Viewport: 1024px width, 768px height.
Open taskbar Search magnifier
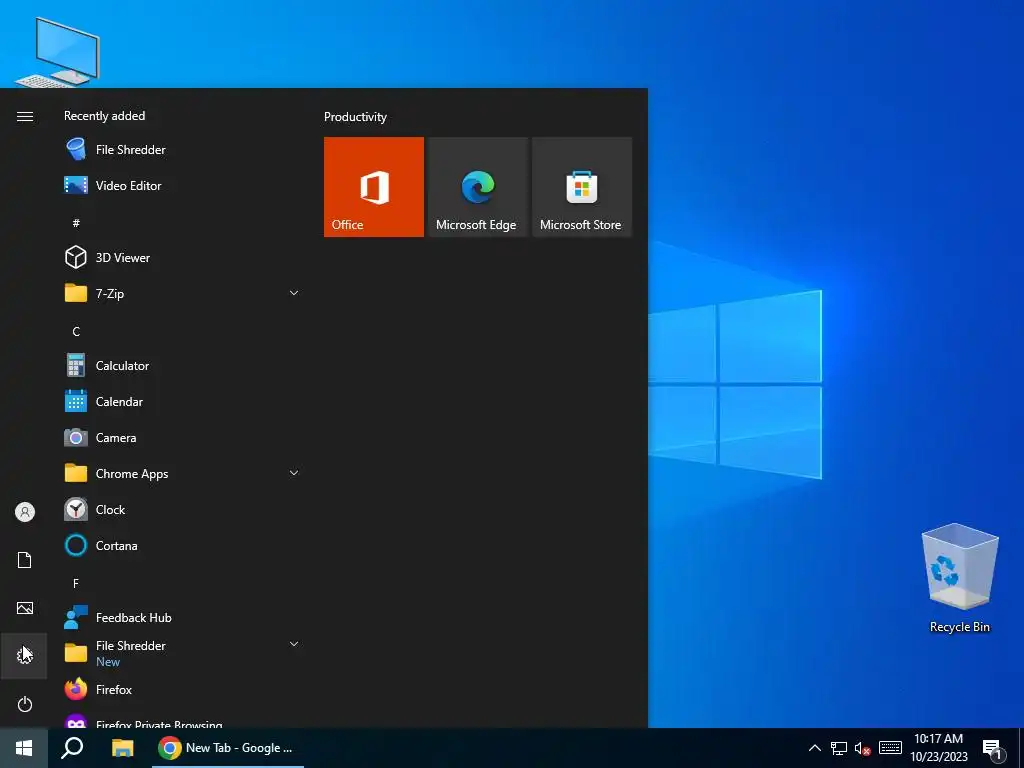72,748
